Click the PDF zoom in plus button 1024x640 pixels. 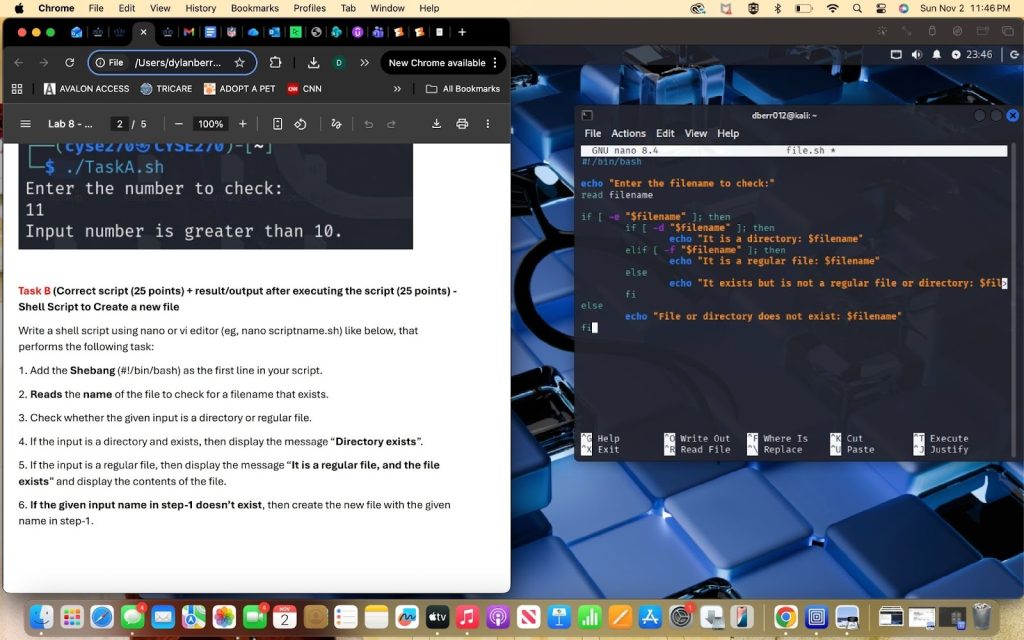[x=243, y=124]
